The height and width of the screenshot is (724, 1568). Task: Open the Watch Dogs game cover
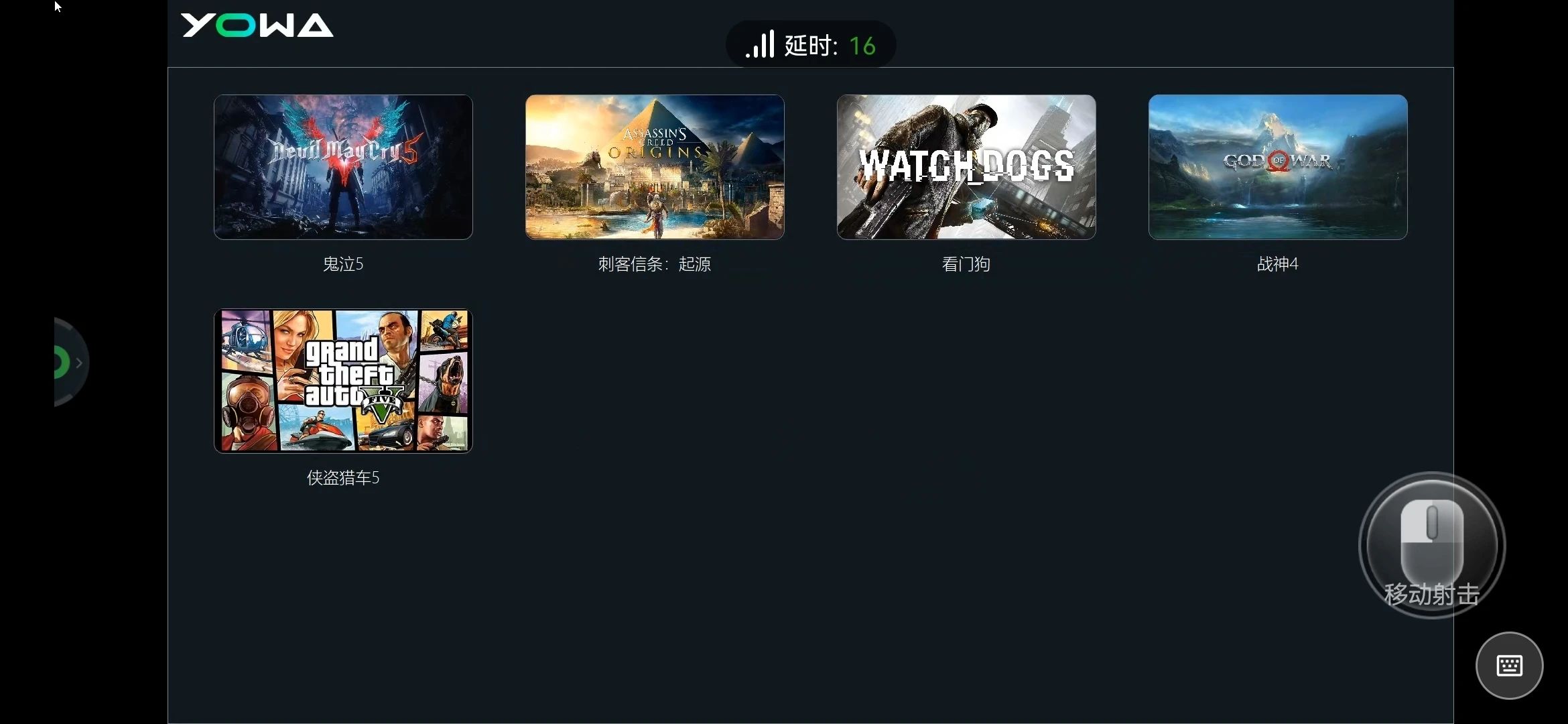[966, 167]
